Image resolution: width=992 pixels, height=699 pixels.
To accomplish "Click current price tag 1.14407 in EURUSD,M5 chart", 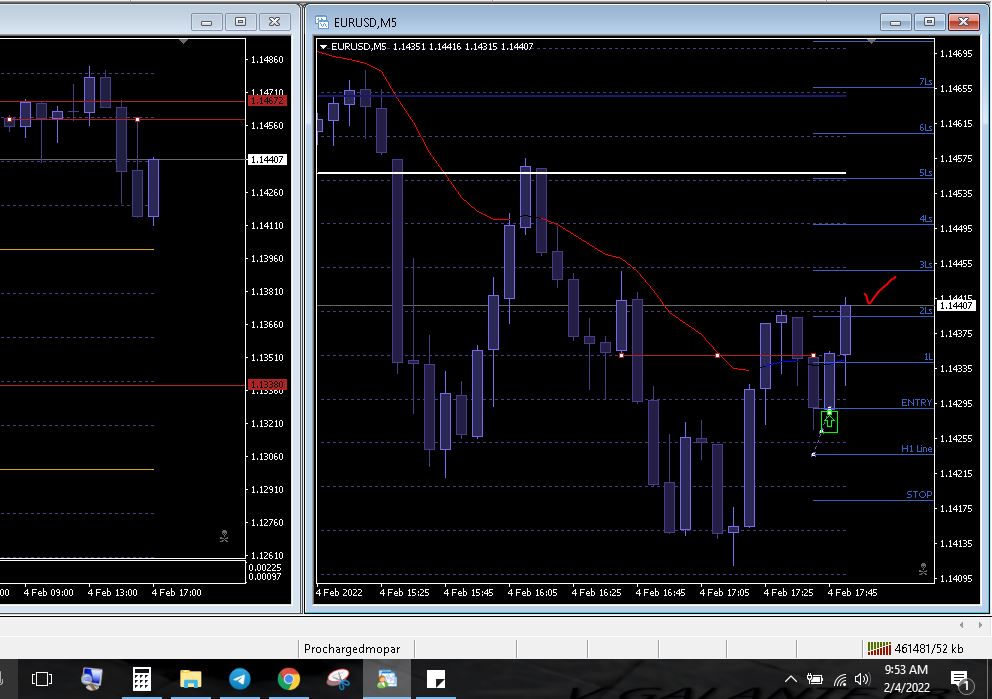I will point(955,306).
